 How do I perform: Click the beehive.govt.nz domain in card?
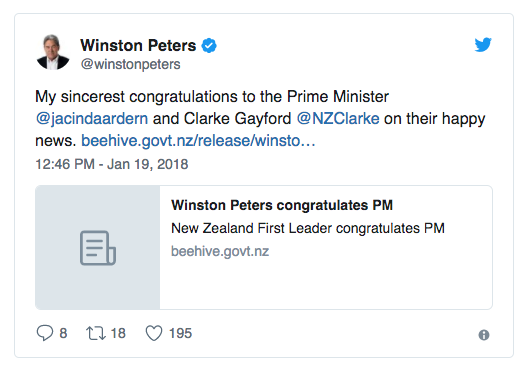(x=220, y=251)
